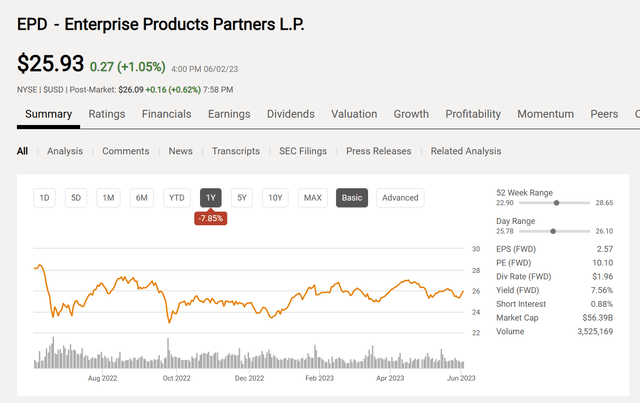Switch to Advanced chart mode
Screen dimensions: 640x403
[x=400, y=198]
